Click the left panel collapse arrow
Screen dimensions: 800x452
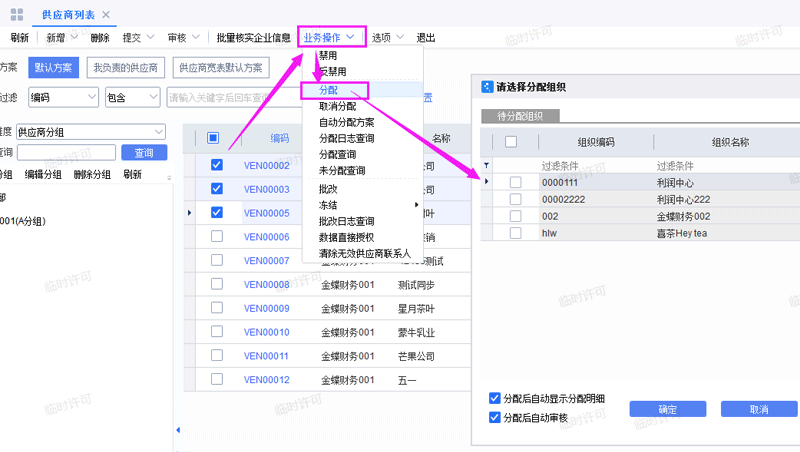click(178, 430)
